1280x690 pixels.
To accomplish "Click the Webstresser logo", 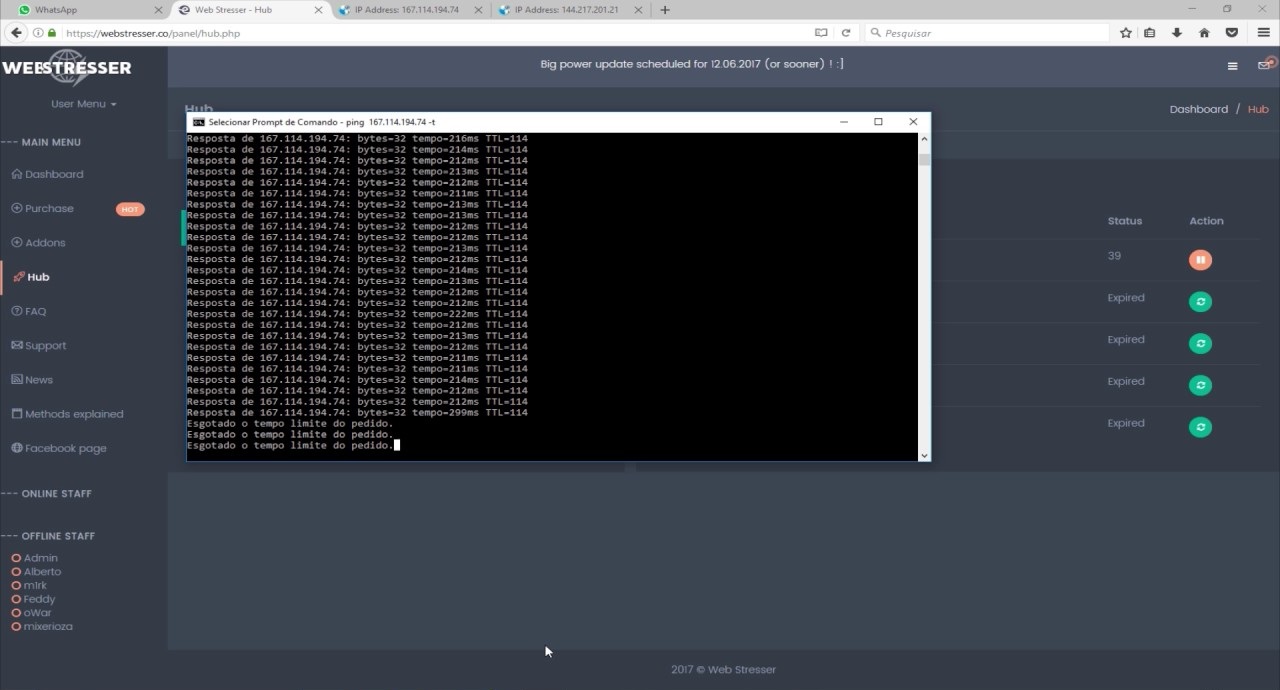I will 67,68.
